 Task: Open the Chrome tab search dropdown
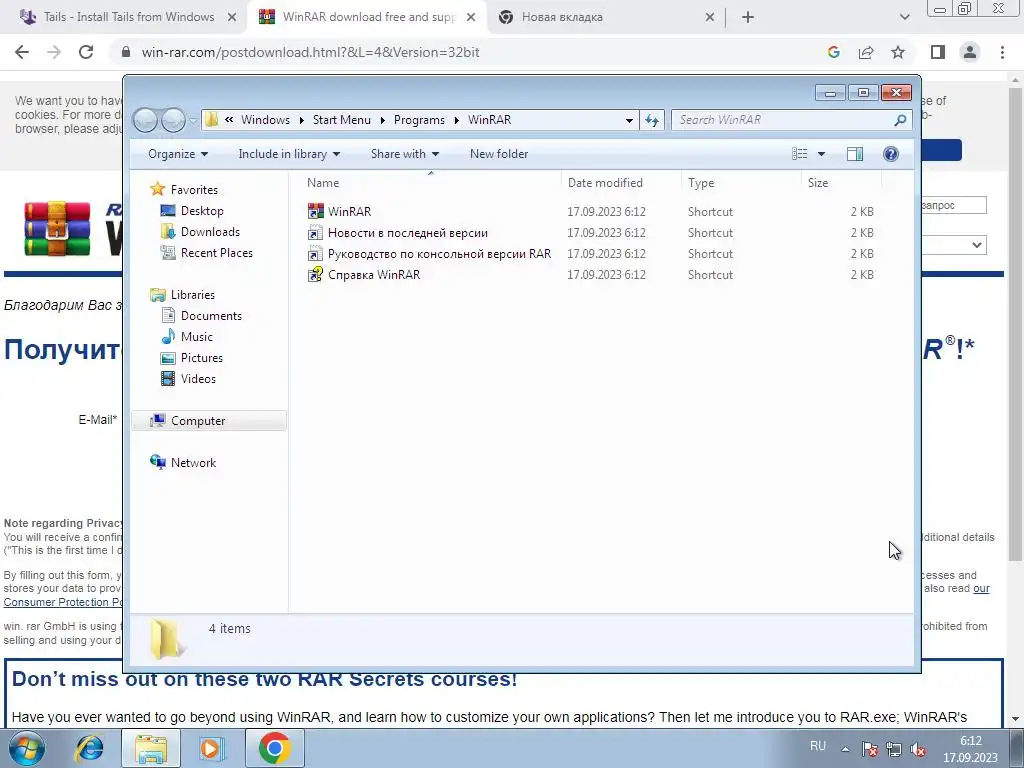904,18
